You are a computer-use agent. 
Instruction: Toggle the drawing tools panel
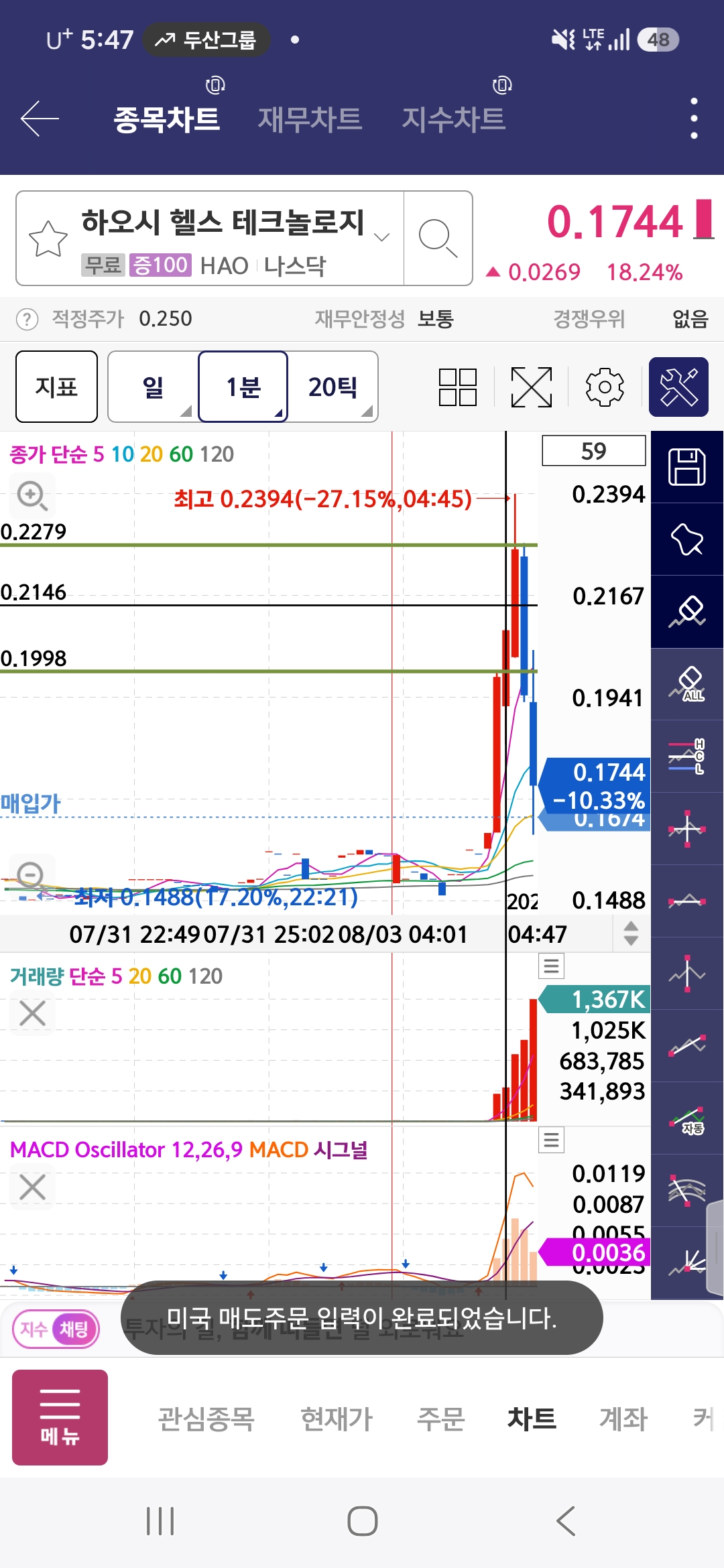(678, 387)
